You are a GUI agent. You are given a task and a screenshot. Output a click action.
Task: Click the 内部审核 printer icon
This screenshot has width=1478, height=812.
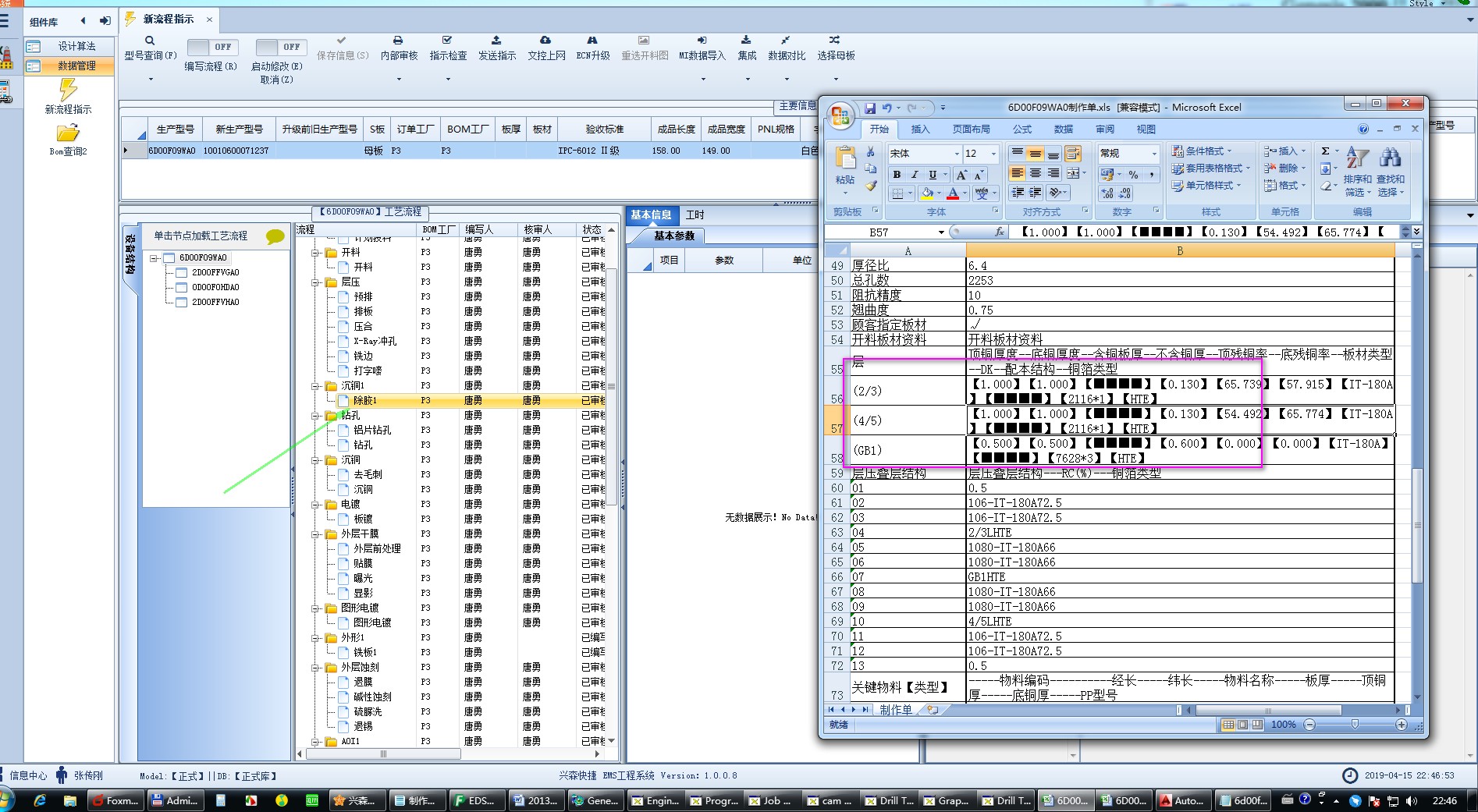click(398, 41)
